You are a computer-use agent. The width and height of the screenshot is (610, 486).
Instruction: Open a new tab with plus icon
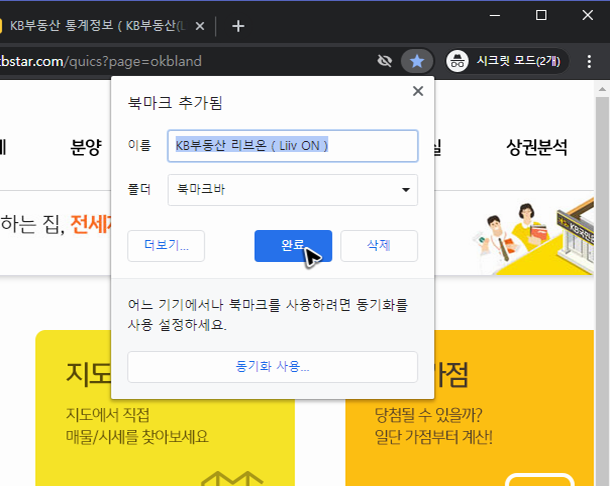click(238, 26)
